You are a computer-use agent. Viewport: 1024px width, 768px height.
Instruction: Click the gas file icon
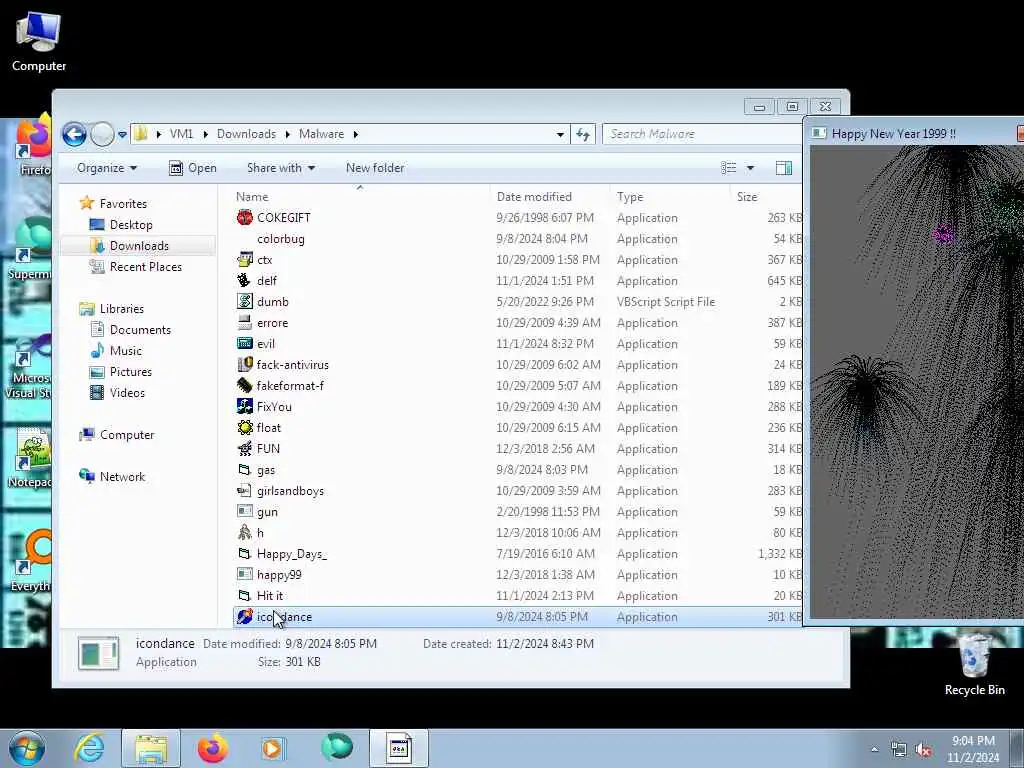point(245,470)
